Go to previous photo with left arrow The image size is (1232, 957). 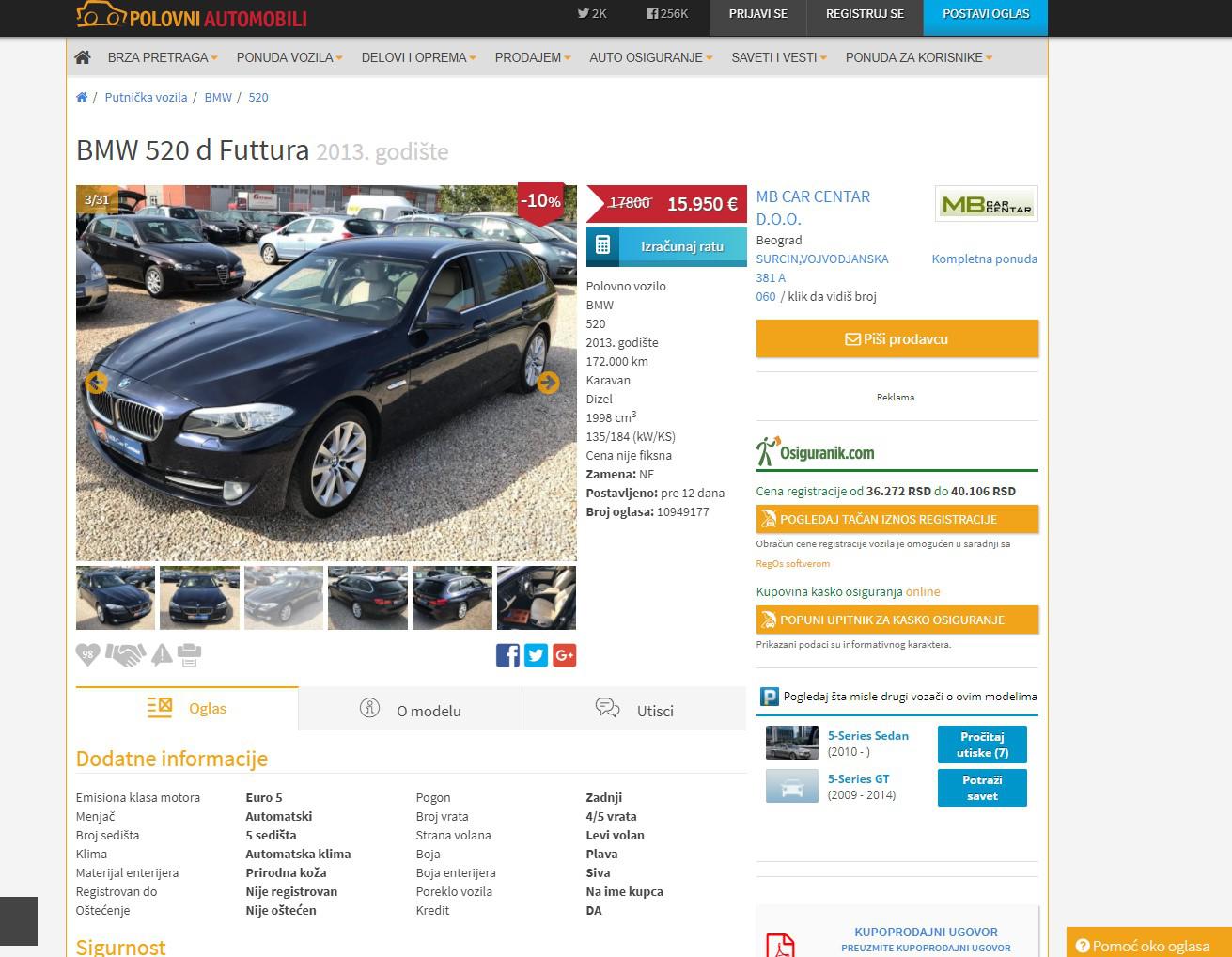pos(96,383)
